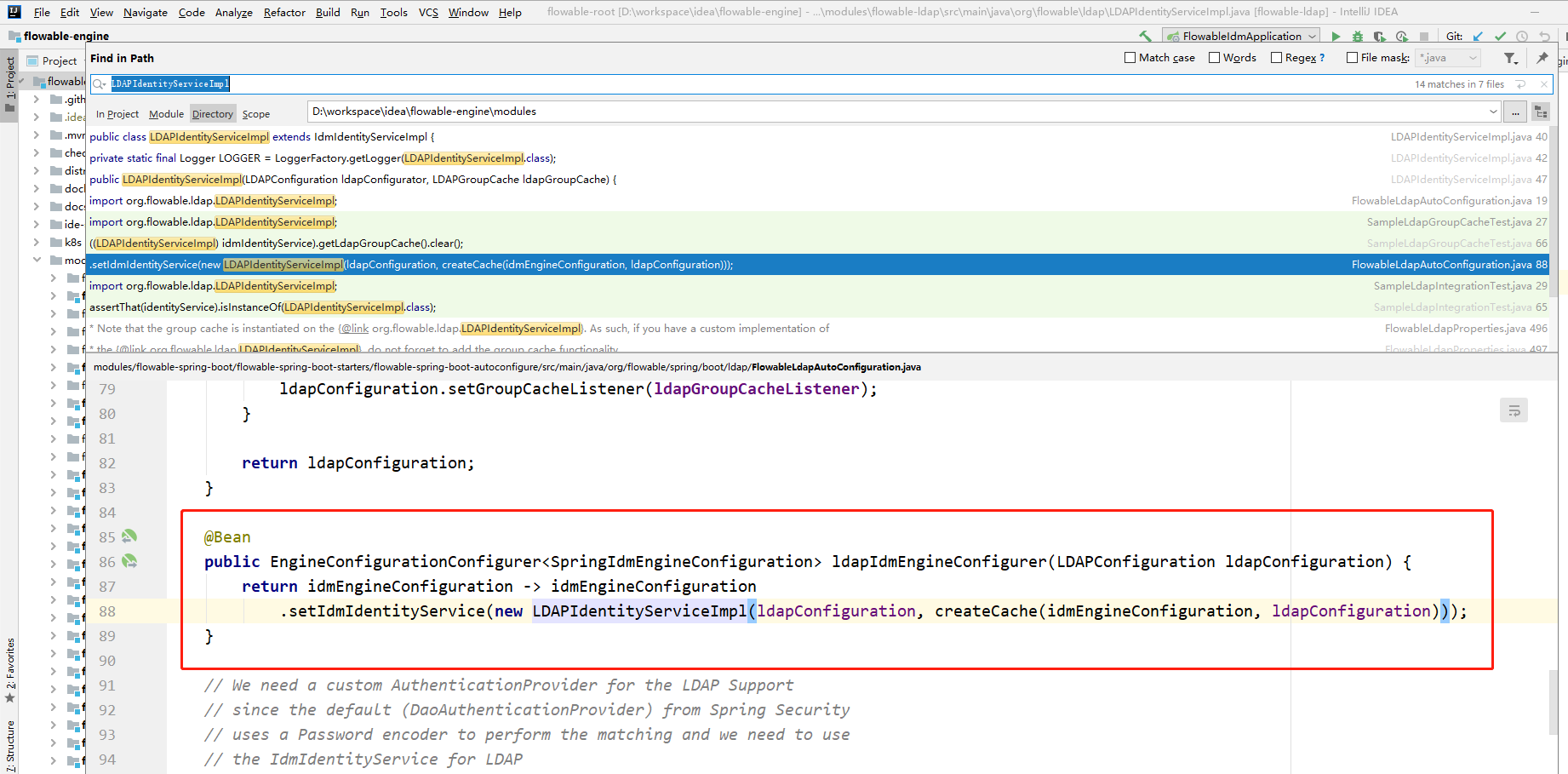Select result at FlowableLdapProperties.java 496
Image resolution: width=1568 pixels, height=774 pixels.
point(817,328)
